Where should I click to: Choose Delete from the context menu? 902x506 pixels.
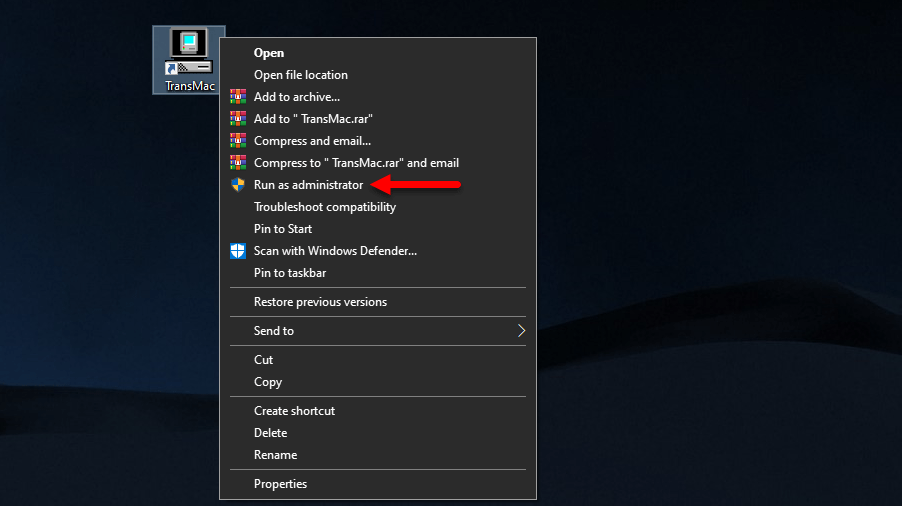click(x=378, y=433)
